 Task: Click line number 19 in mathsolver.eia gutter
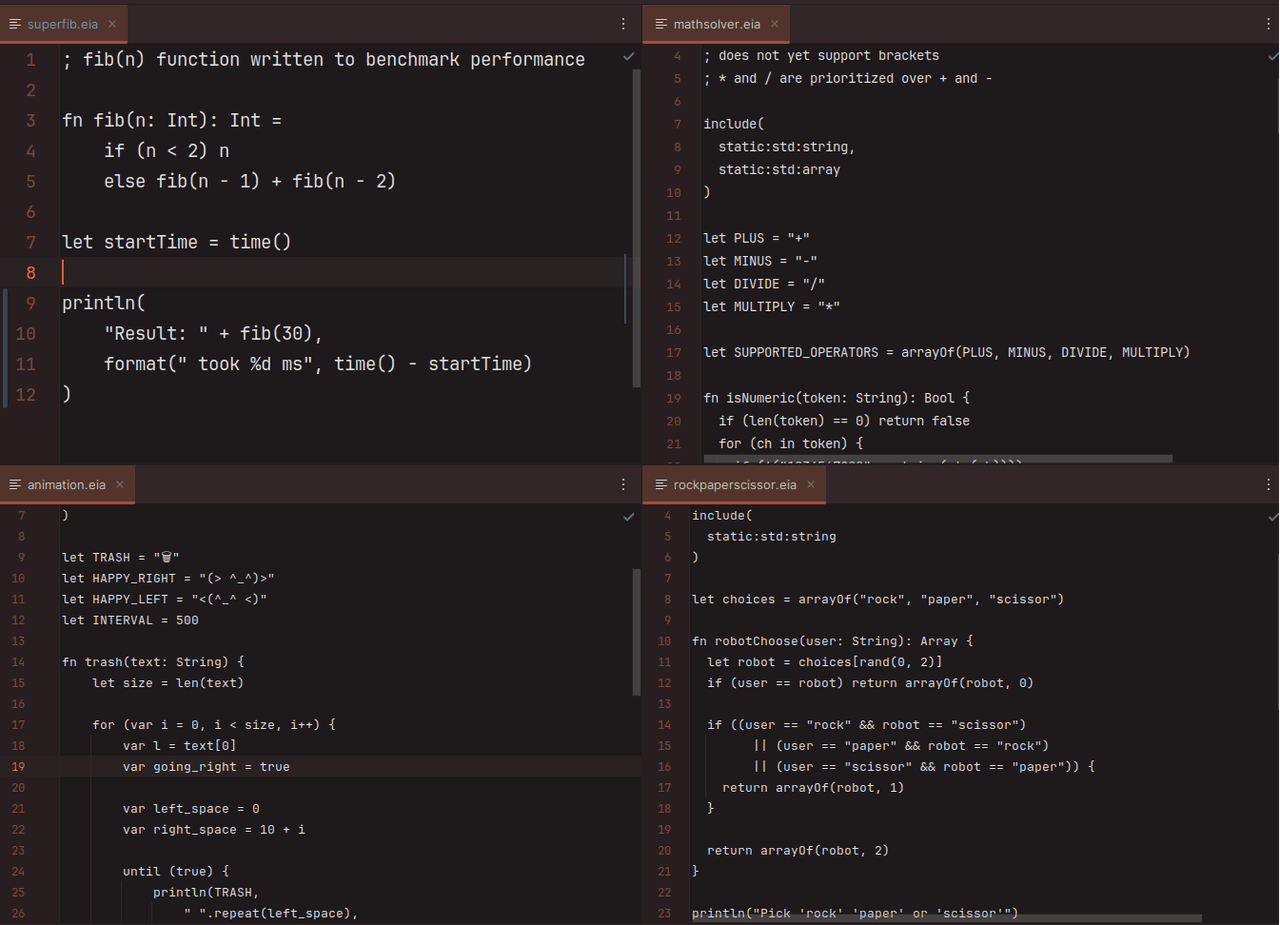[675, 398]
